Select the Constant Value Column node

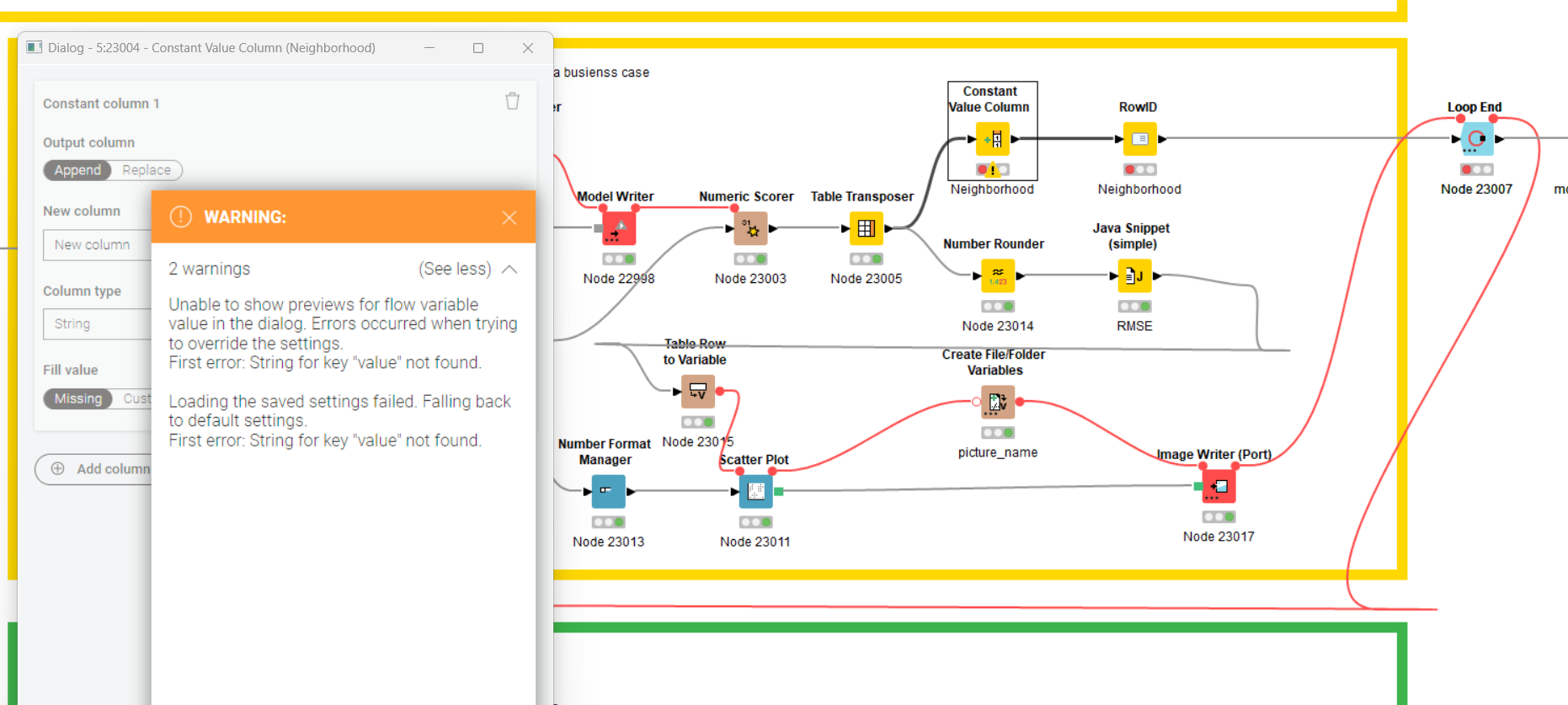pos(992,139)
